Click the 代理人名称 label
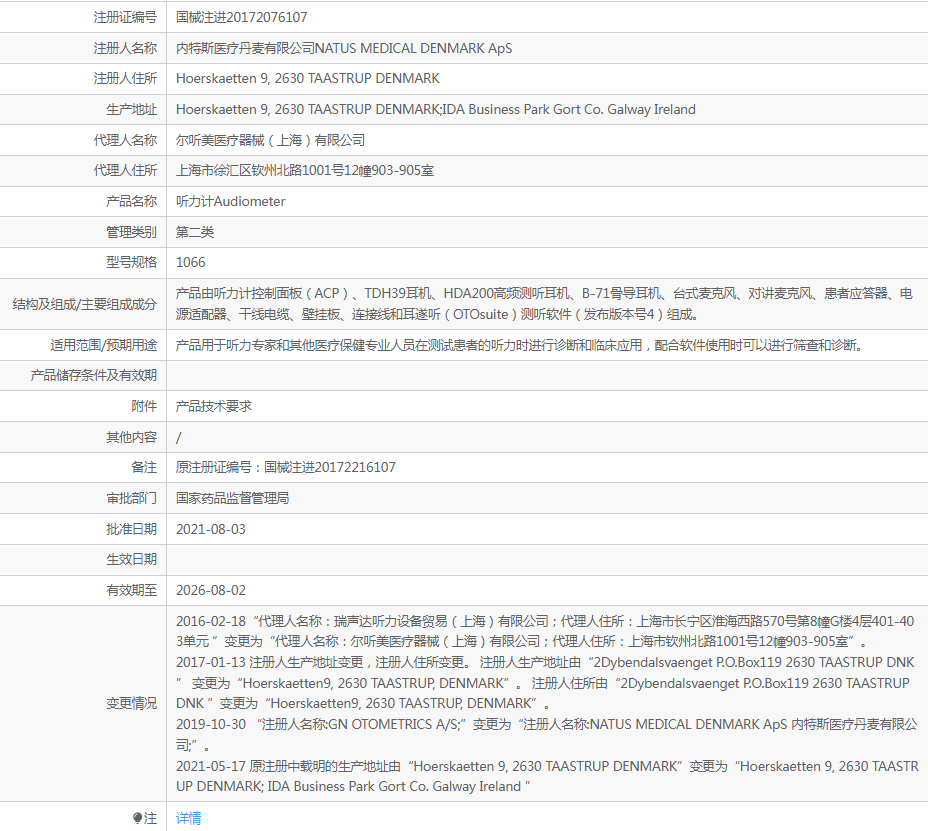The image size is (928, 831). (125, 140)
